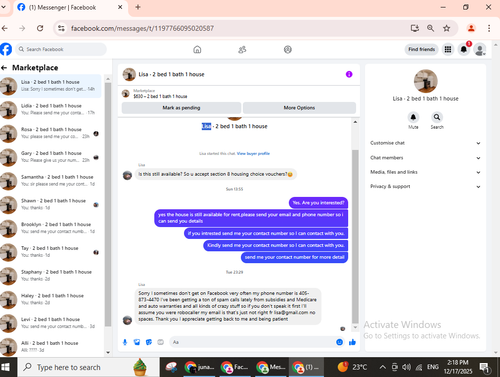Image resolution: width=500 pixels, height=377 pixels.
Task: Go back from Marketplace with arrow
Action: (x=4, y=68)
